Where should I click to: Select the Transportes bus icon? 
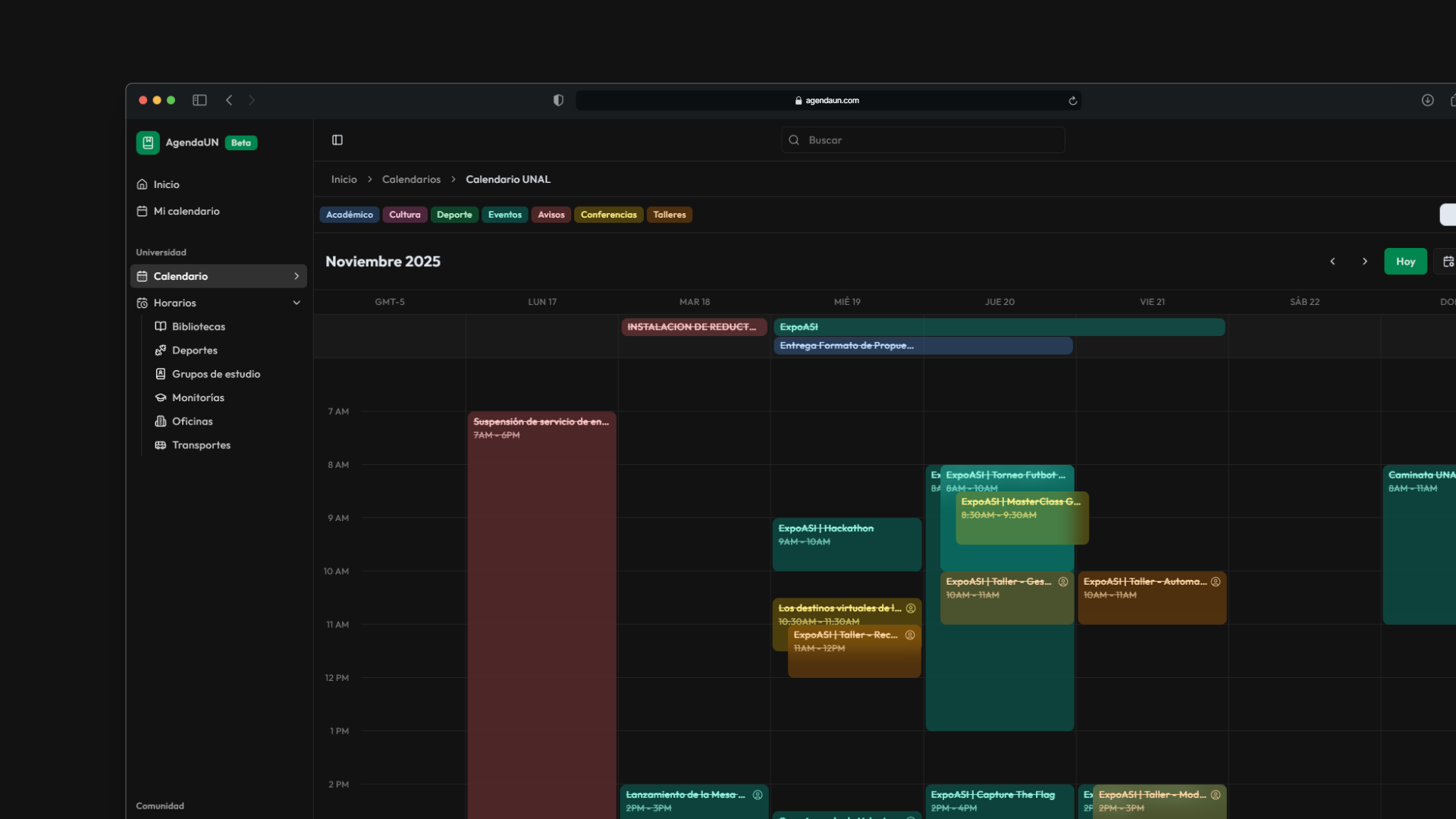(161, 445)
